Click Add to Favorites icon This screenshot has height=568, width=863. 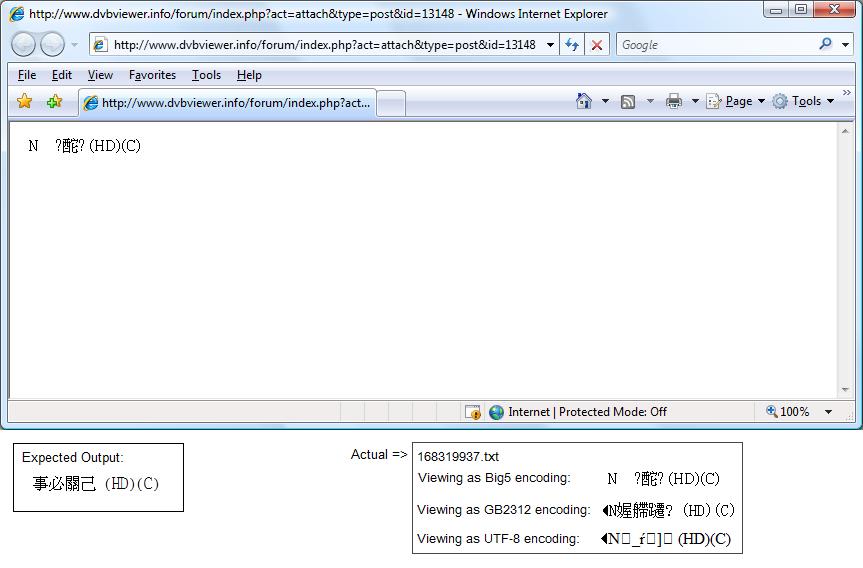pyautogui.click(x=54, y=101)
